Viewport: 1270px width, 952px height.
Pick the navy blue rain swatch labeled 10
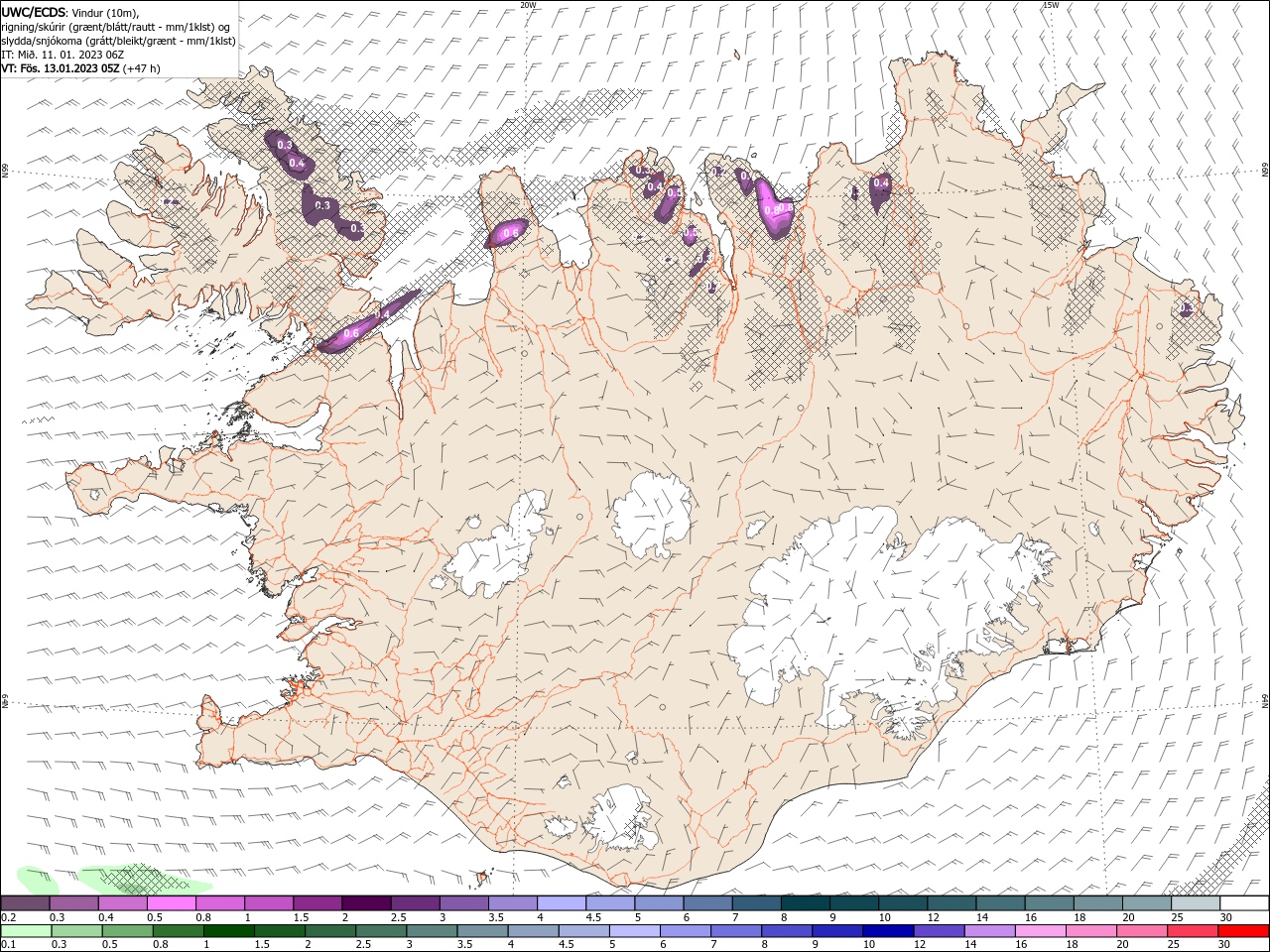[x=887, y=931]
